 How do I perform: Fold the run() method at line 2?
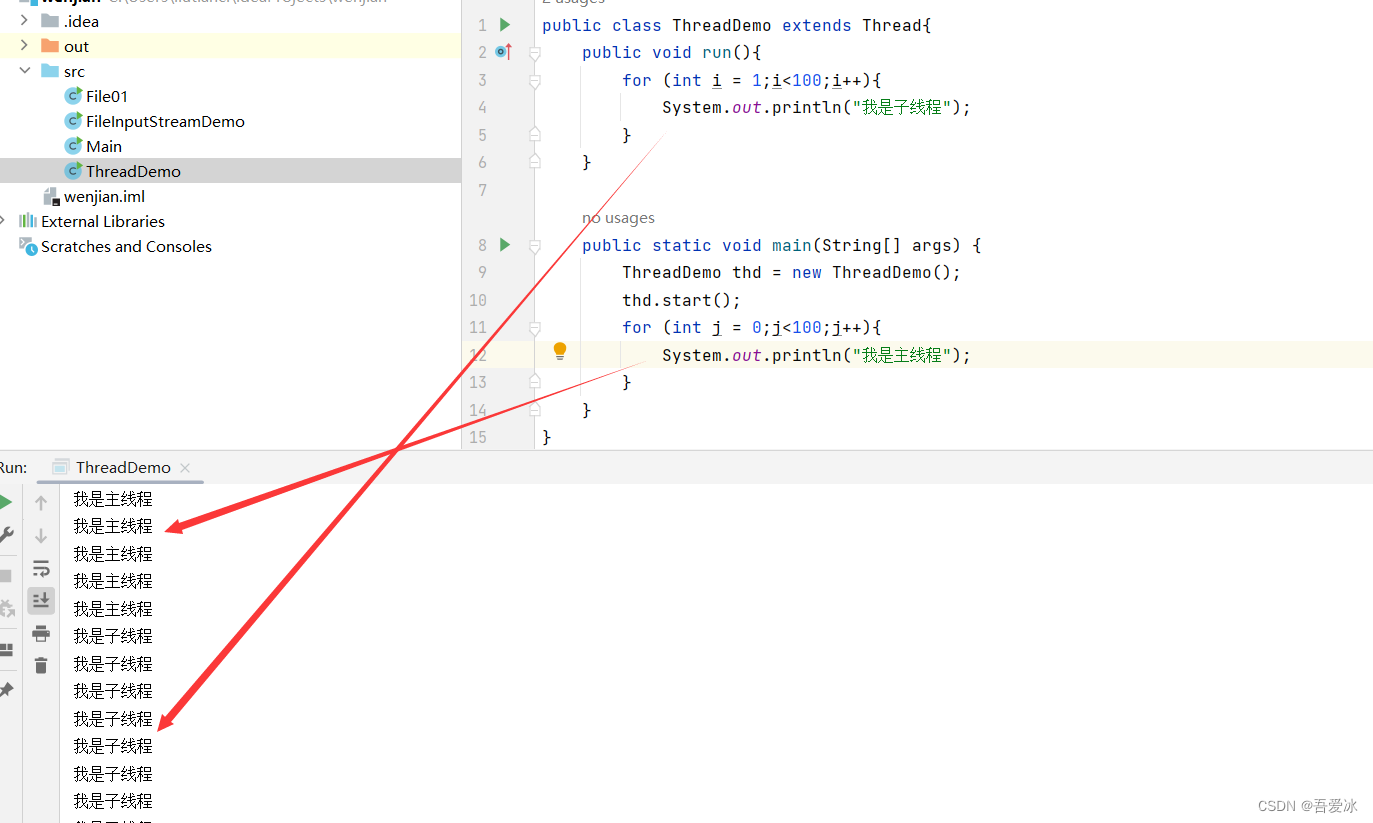pos(535,52)
